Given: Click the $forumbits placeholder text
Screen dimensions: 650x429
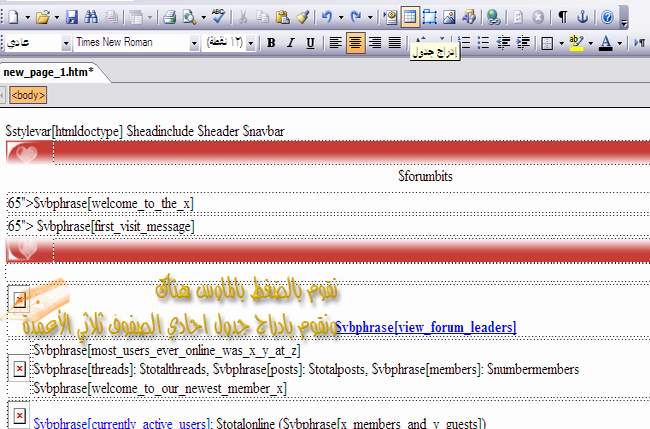Looking at the screenshot, I should [426, 175].
